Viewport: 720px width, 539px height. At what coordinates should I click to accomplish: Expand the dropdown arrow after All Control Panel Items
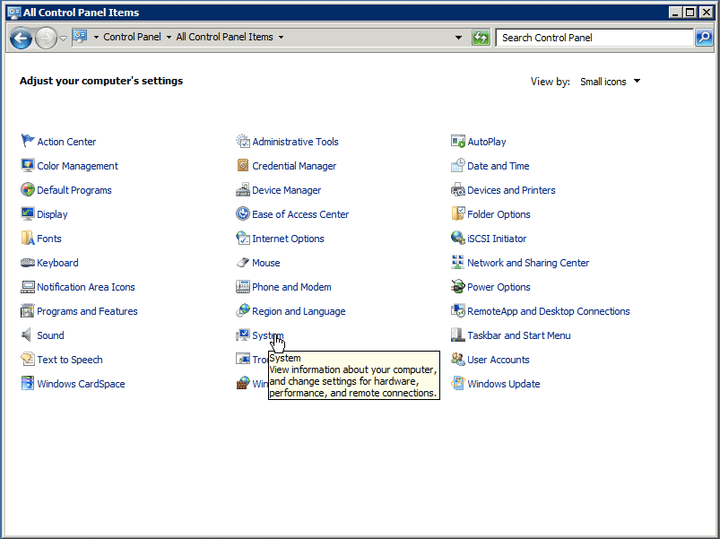point(281,37)
